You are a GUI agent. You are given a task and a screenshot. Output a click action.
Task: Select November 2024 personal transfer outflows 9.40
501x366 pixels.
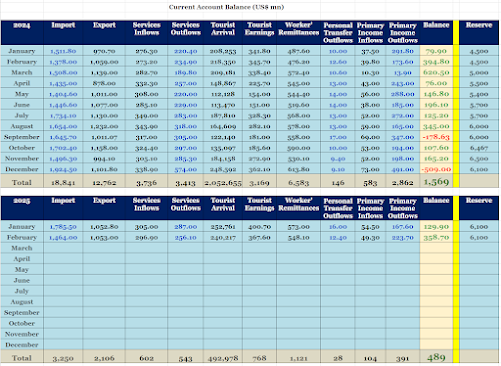pos(338,159)
